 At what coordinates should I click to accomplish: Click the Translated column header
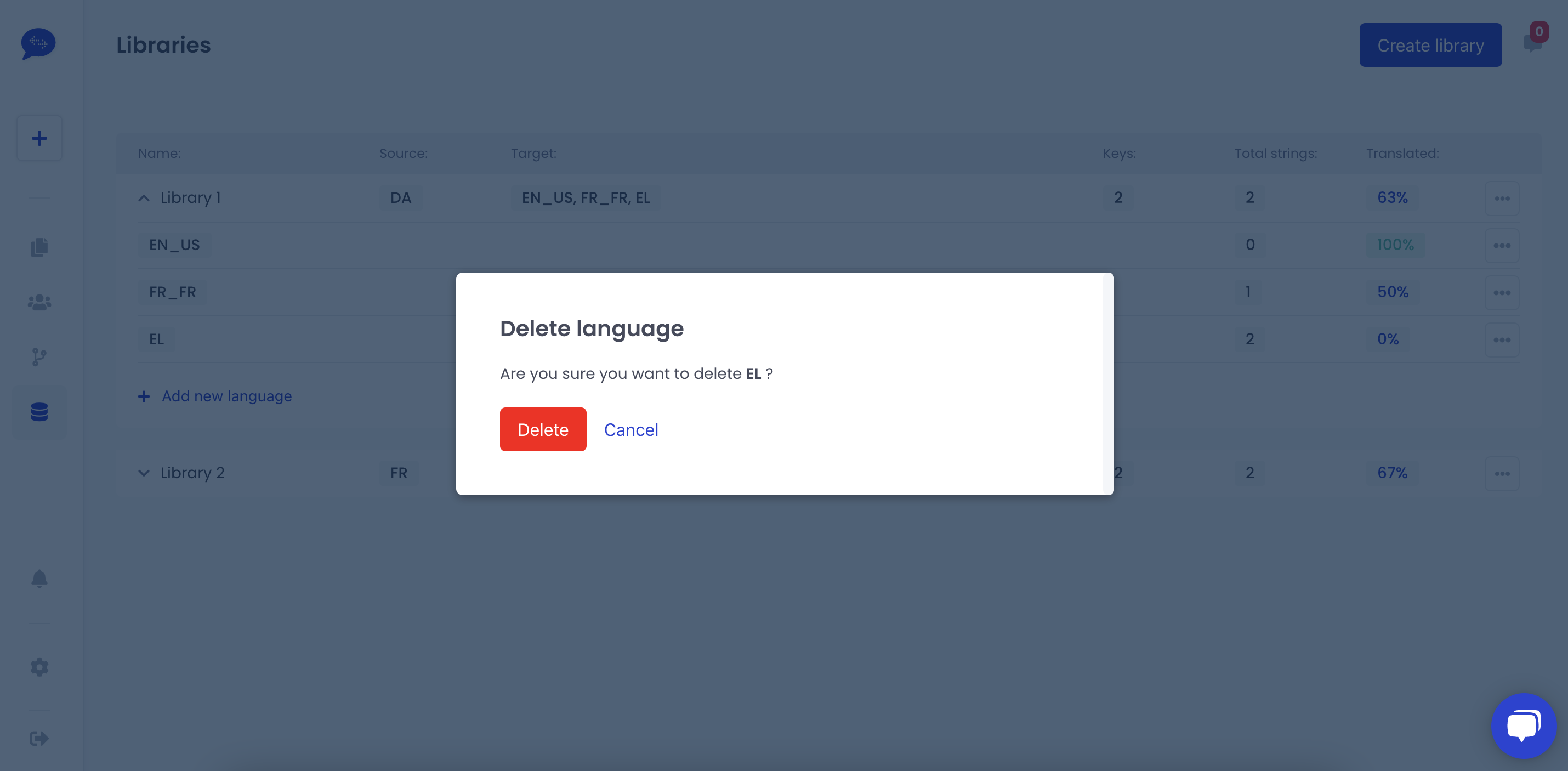pos(1402,154)
